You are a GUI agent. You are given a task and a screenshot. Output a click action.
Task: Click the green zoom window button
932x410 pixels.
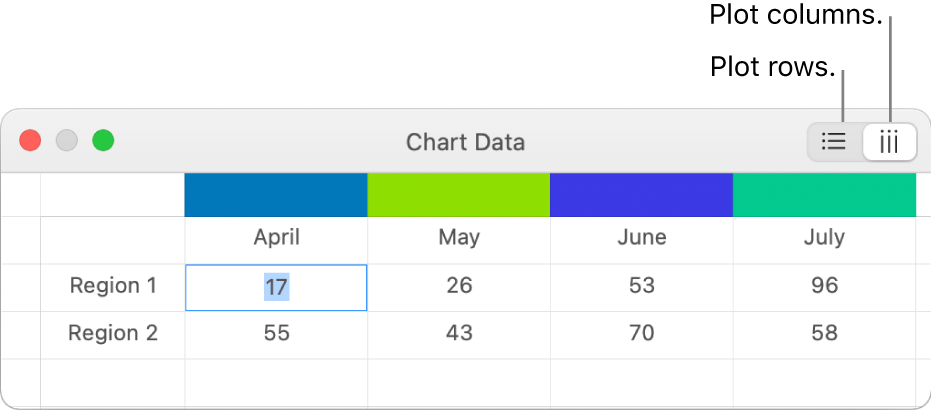pyautogui.click(x=103, y=141)
